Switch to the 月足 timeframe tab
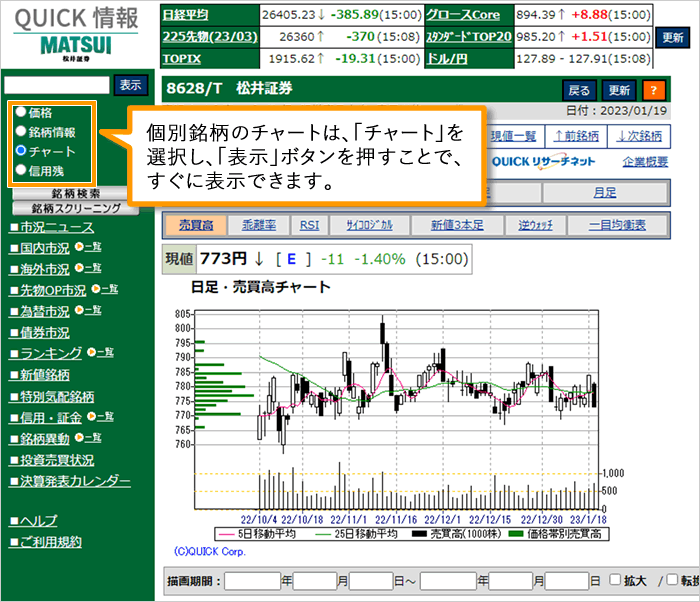700x602 pixels. coord(605,193)
